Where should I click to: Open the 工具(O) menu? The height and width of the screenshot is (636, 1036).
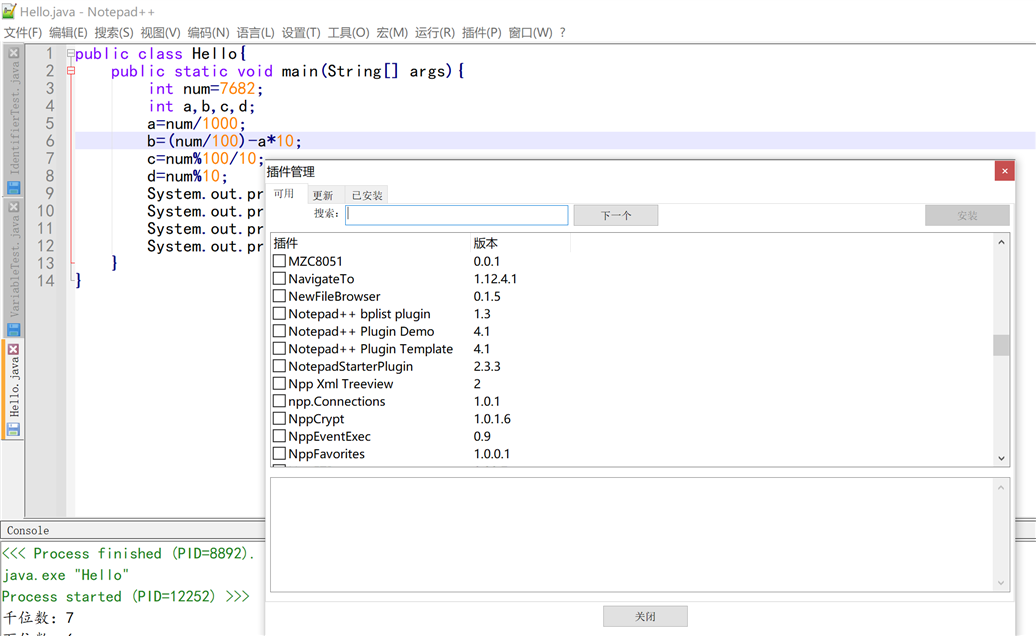point(348,32)
